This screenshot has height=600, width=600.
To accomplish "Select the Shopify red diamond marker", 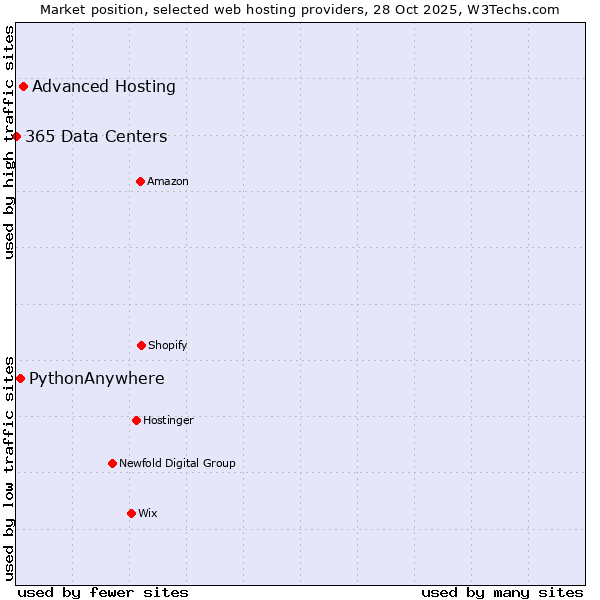I will coord(141,345).
